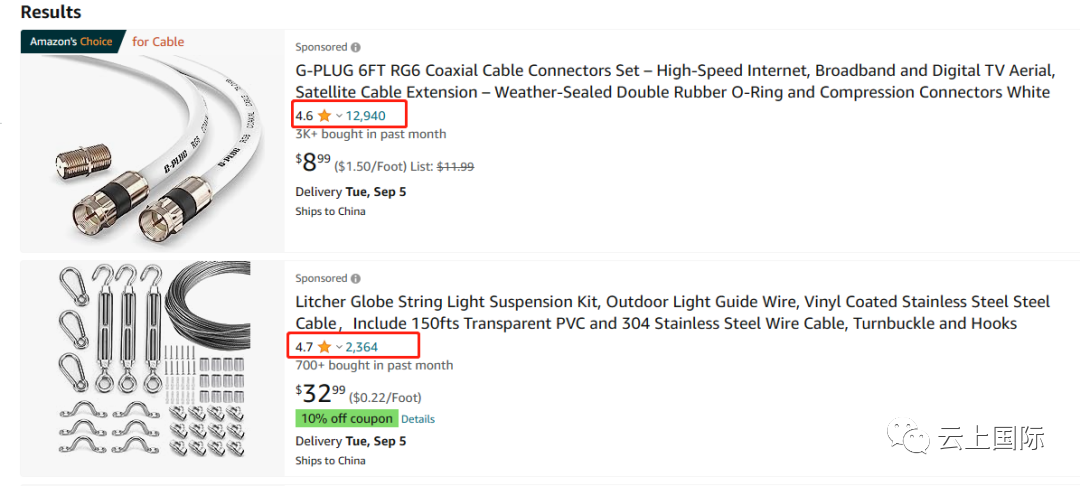Click the "for Cable" category link
Screen dimensions: 1080x486
point(158,41)
